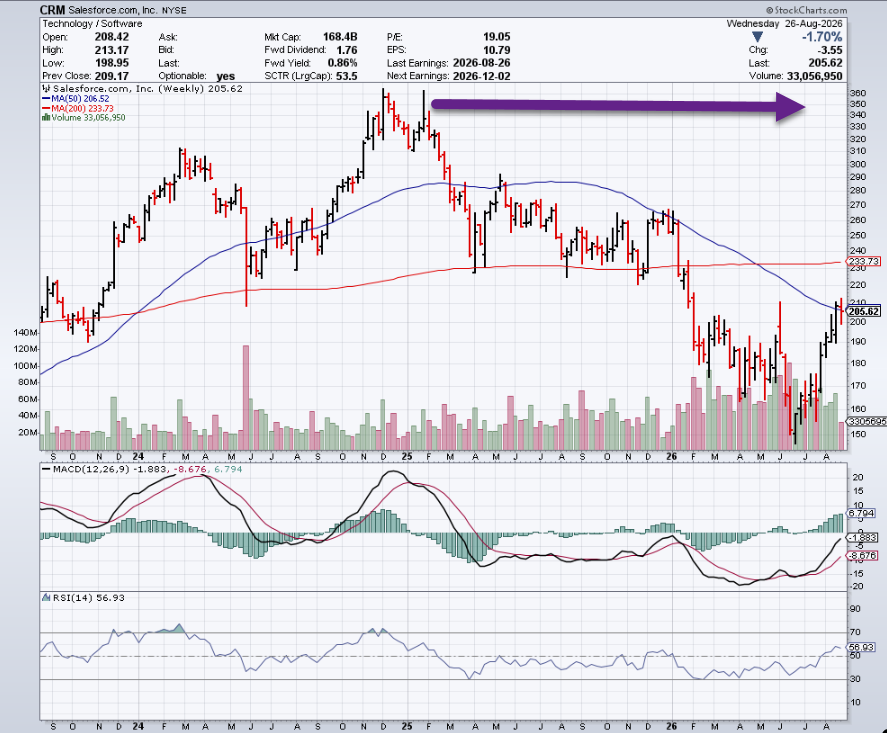Image resolution: width=887 pixels, height=733 pixels.
Task: Click the 56.93 RSI value tag on right axis
Action: (862, 647)
